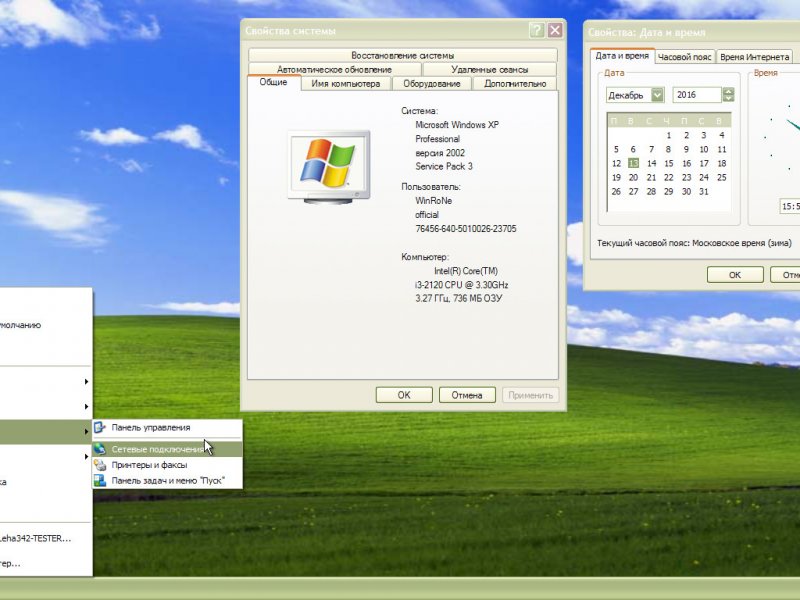Pick day 16 in the calendar grid
This screenshot has height=600, width=800.
pos(686,163)
